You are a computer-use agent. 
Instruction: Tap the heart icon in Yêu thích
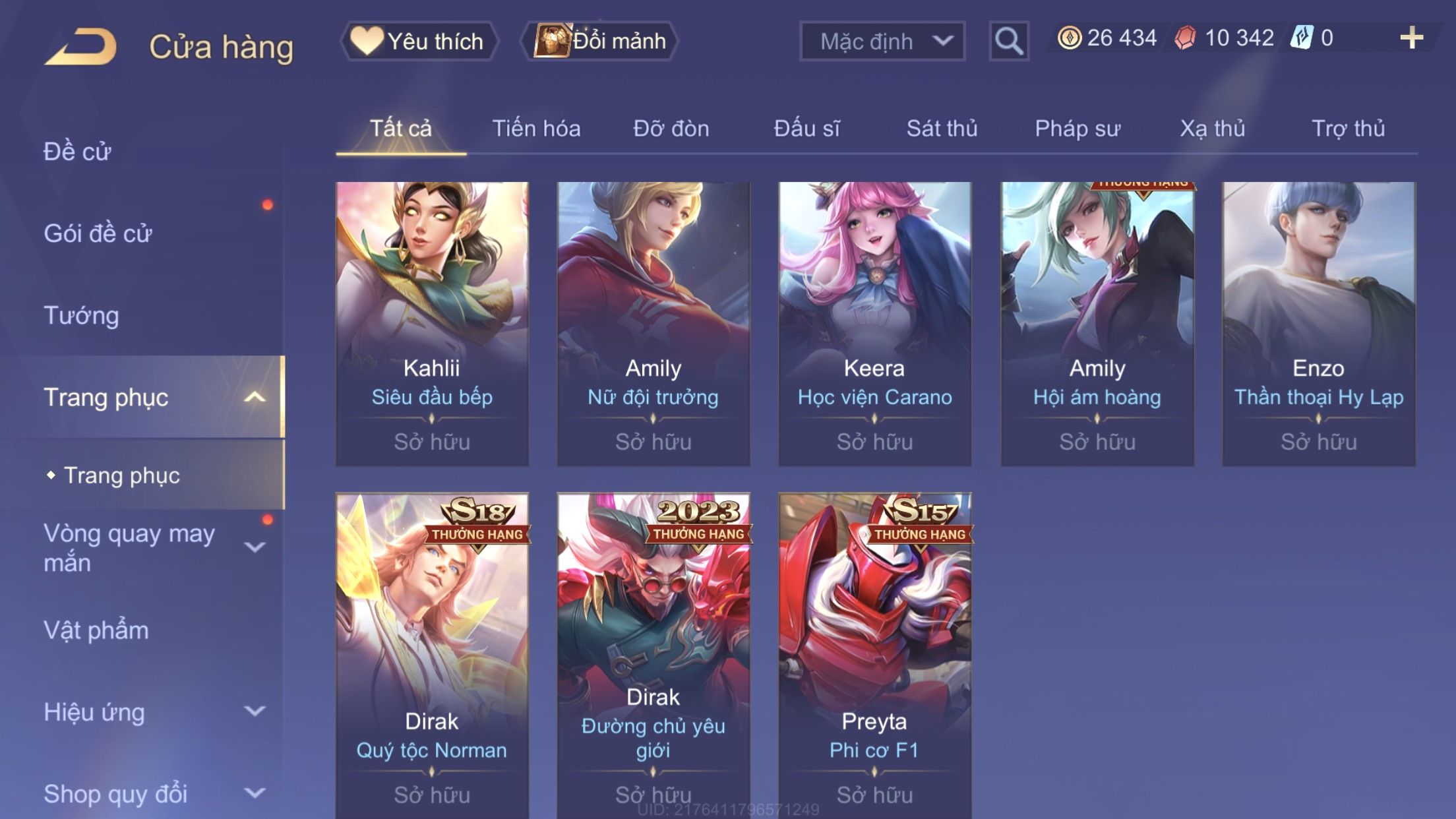pos(366,40)
